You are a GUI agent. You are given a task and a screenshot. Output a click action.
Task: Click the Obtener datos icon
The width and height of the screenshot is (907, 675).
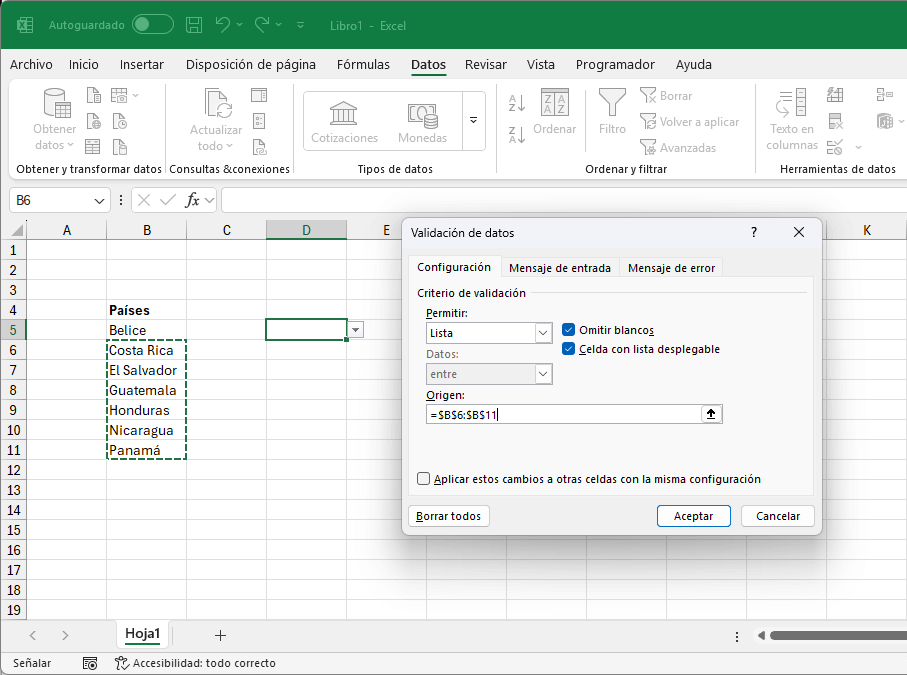[x=56, y=103]
